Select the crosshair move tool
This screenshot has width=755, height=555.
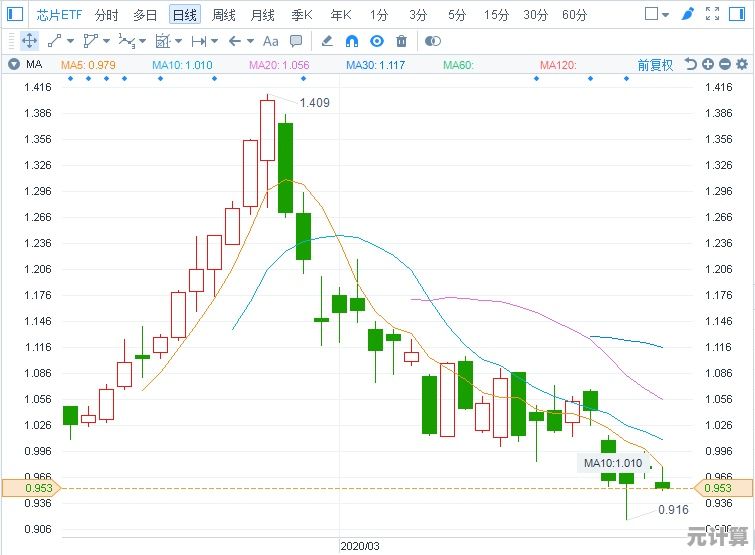tap(29, 41)
